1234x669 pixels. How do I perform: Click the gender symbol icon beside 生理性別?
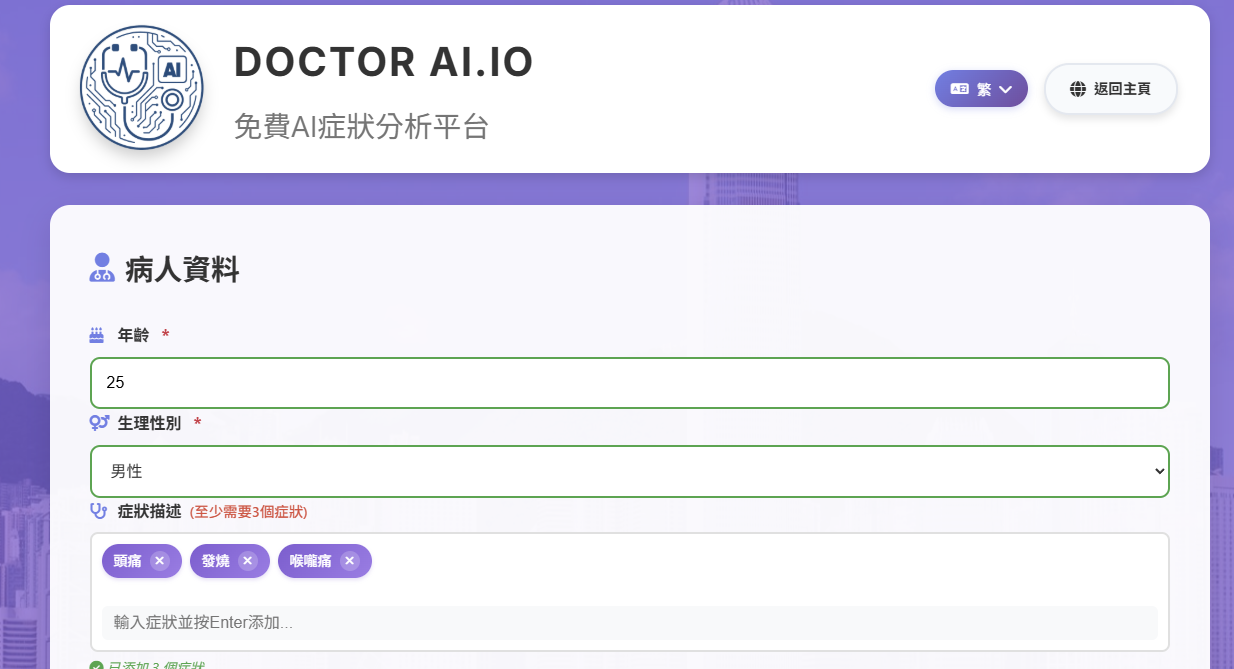click(98, 423)
